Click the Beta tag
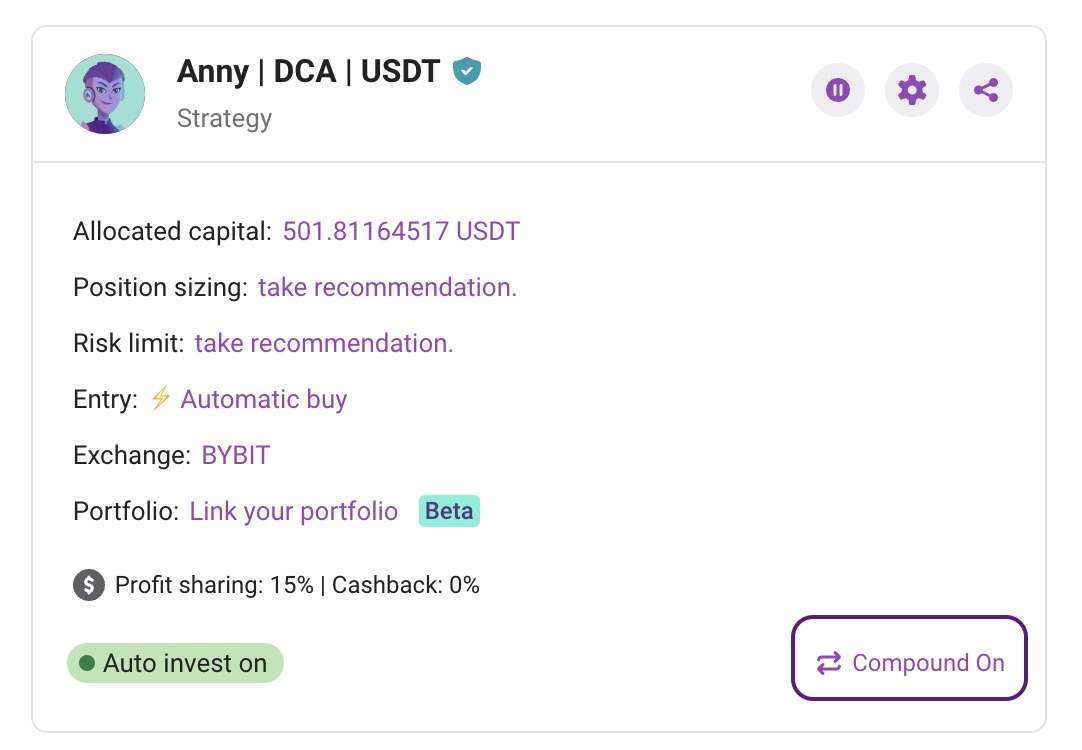The width and height of the screenshot is (1082, 750). pyautogui.click(x=449, y=511)
